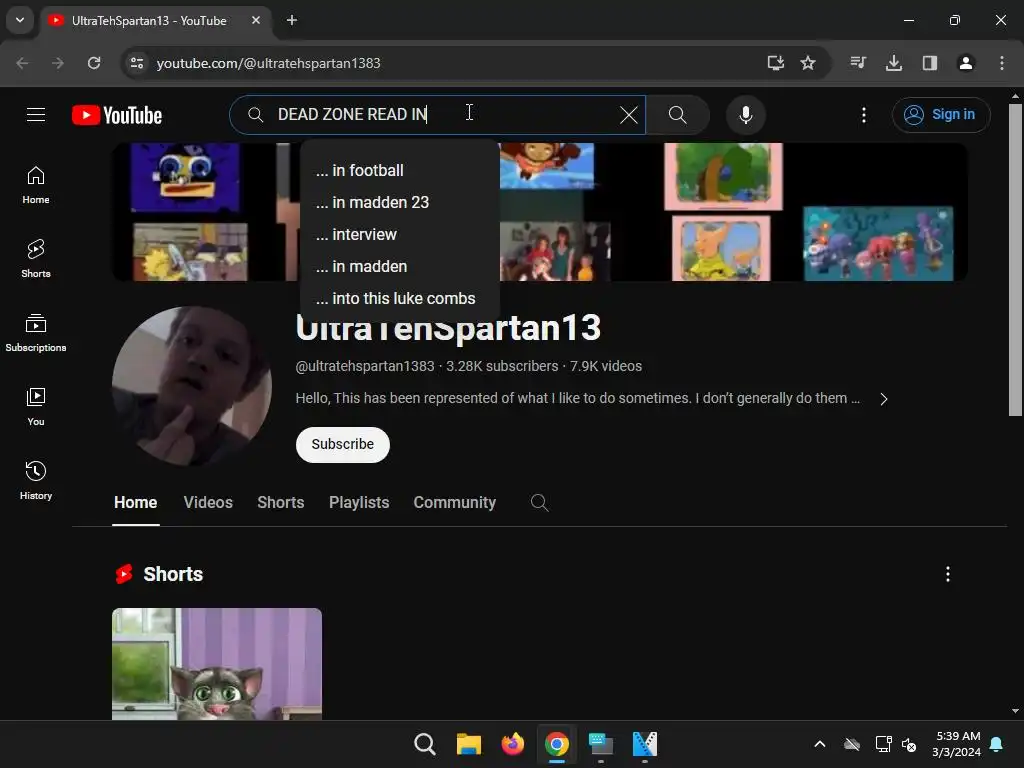Viewport: 1024px width, 768px height.
Task: Select the channel Home tab
Action: [x=135, y=502]
